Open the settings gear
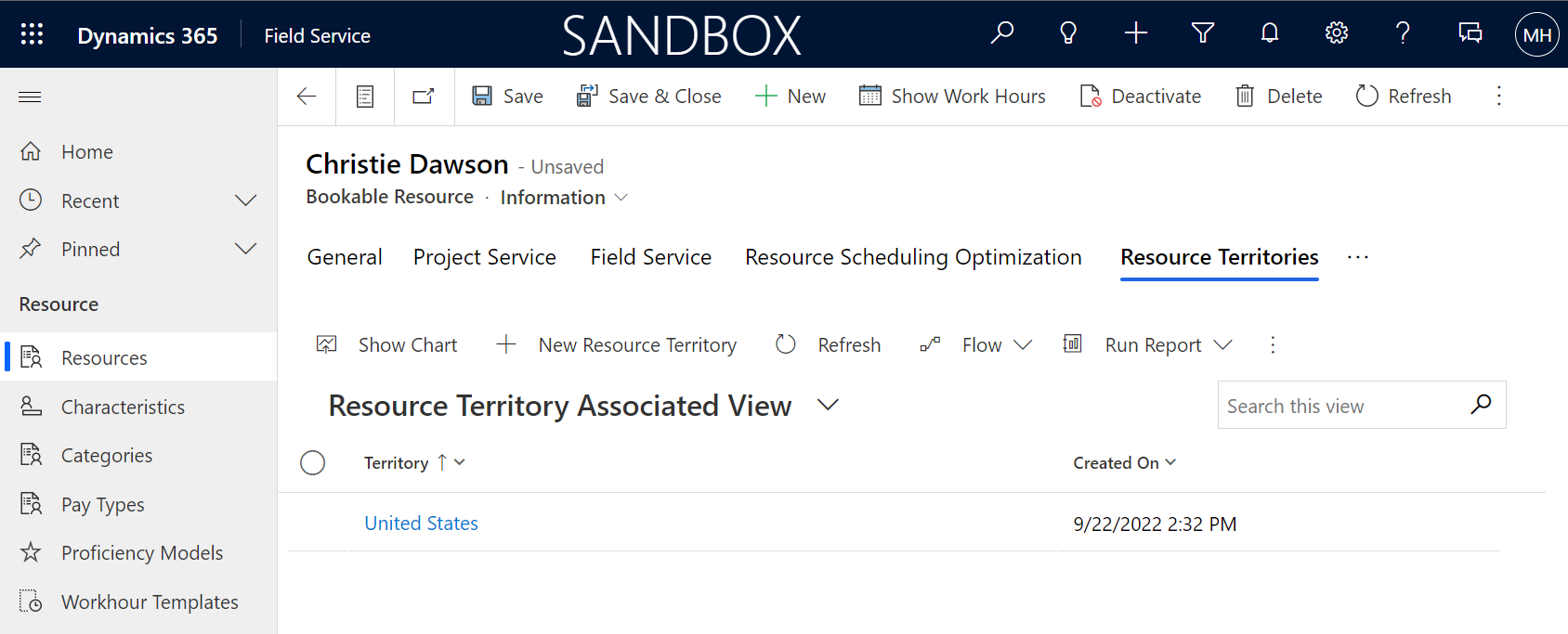The image size is (1568, 634). coord(1337,33)
